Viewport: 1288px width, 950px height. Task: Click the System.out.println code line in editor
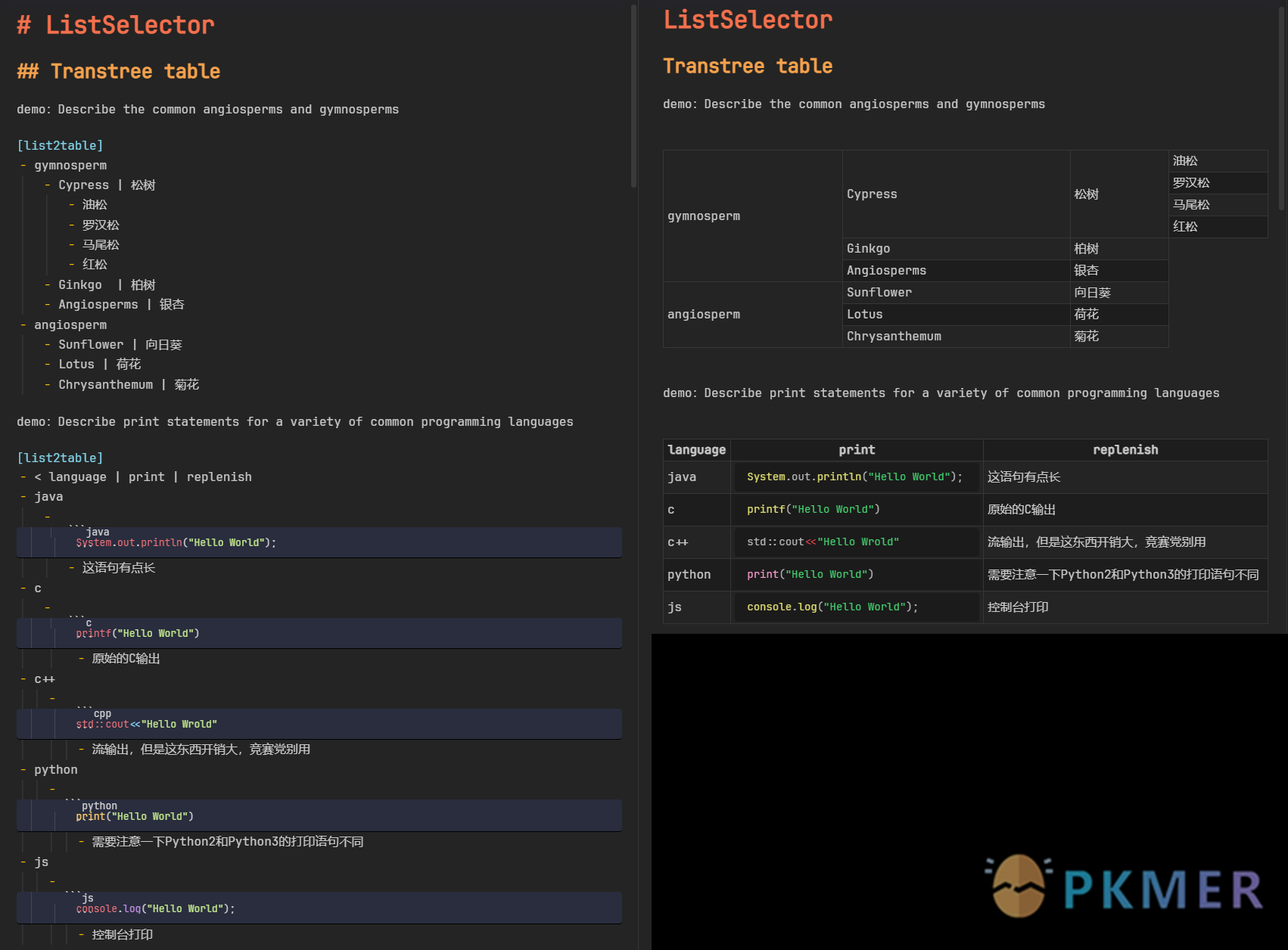click(176, 542)
